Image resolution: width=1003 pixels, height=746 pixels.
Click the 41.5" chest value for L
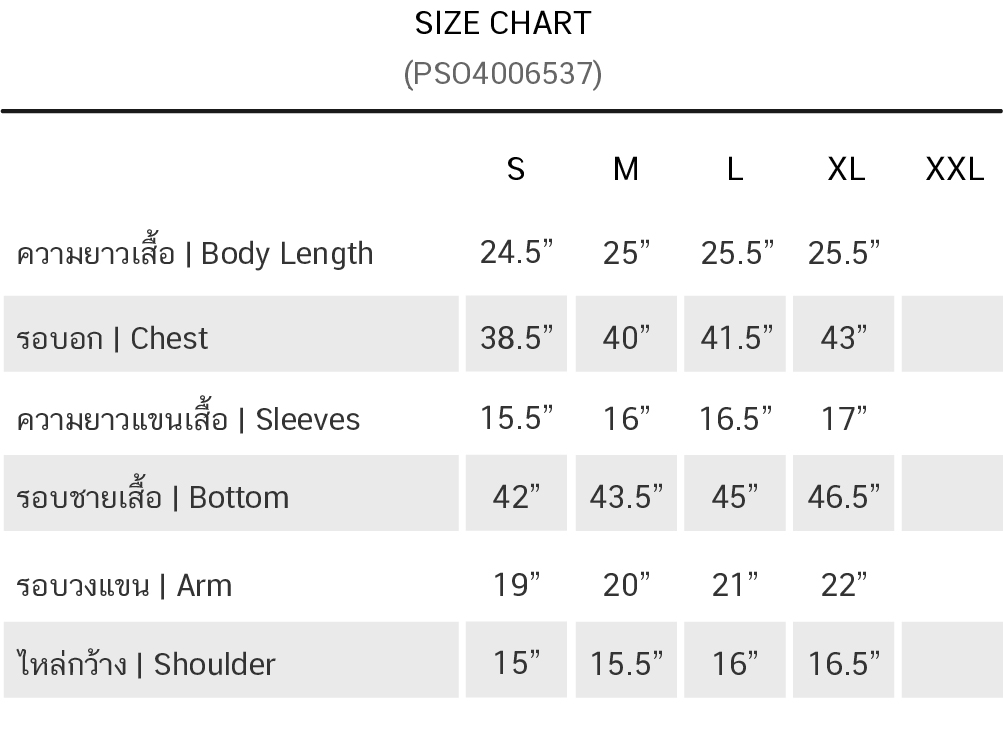pos(736,338)
